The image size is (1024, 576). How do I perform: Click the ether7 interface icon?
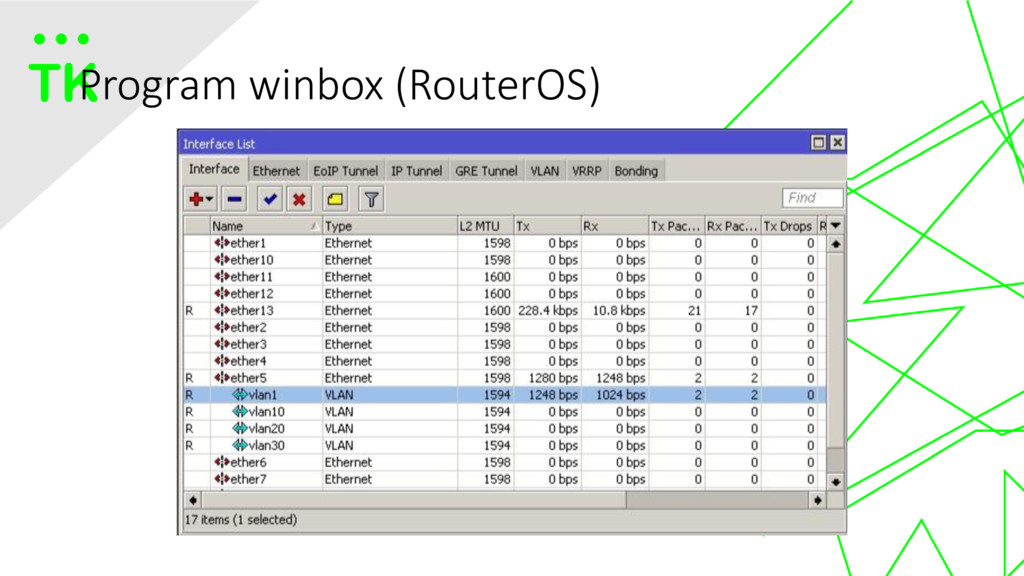[x=222, y=479]
